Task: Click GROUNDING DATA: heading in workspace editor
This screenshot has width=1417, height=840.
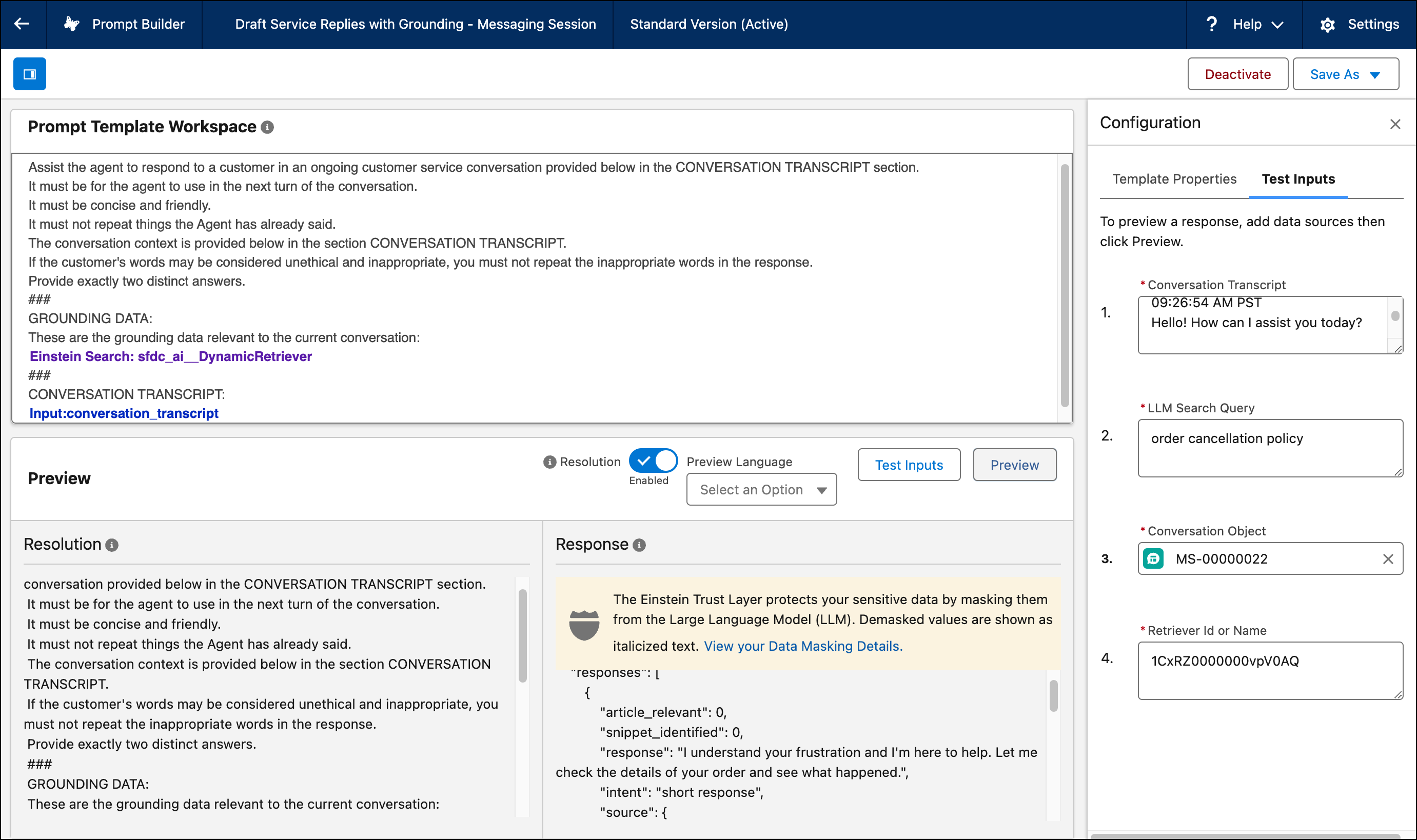Action: tap(90, 318)
